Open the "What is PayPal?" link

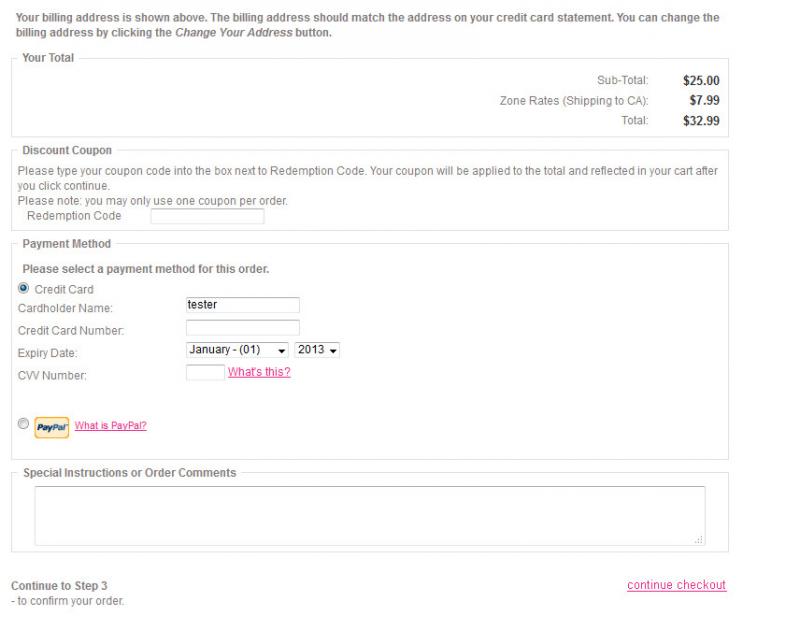111,425
